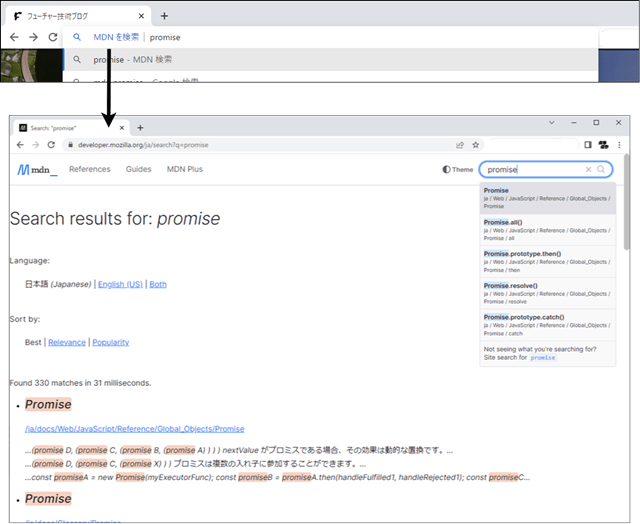Open first 'Promise' result heading
640x524 pixels.
click(48, 404)
